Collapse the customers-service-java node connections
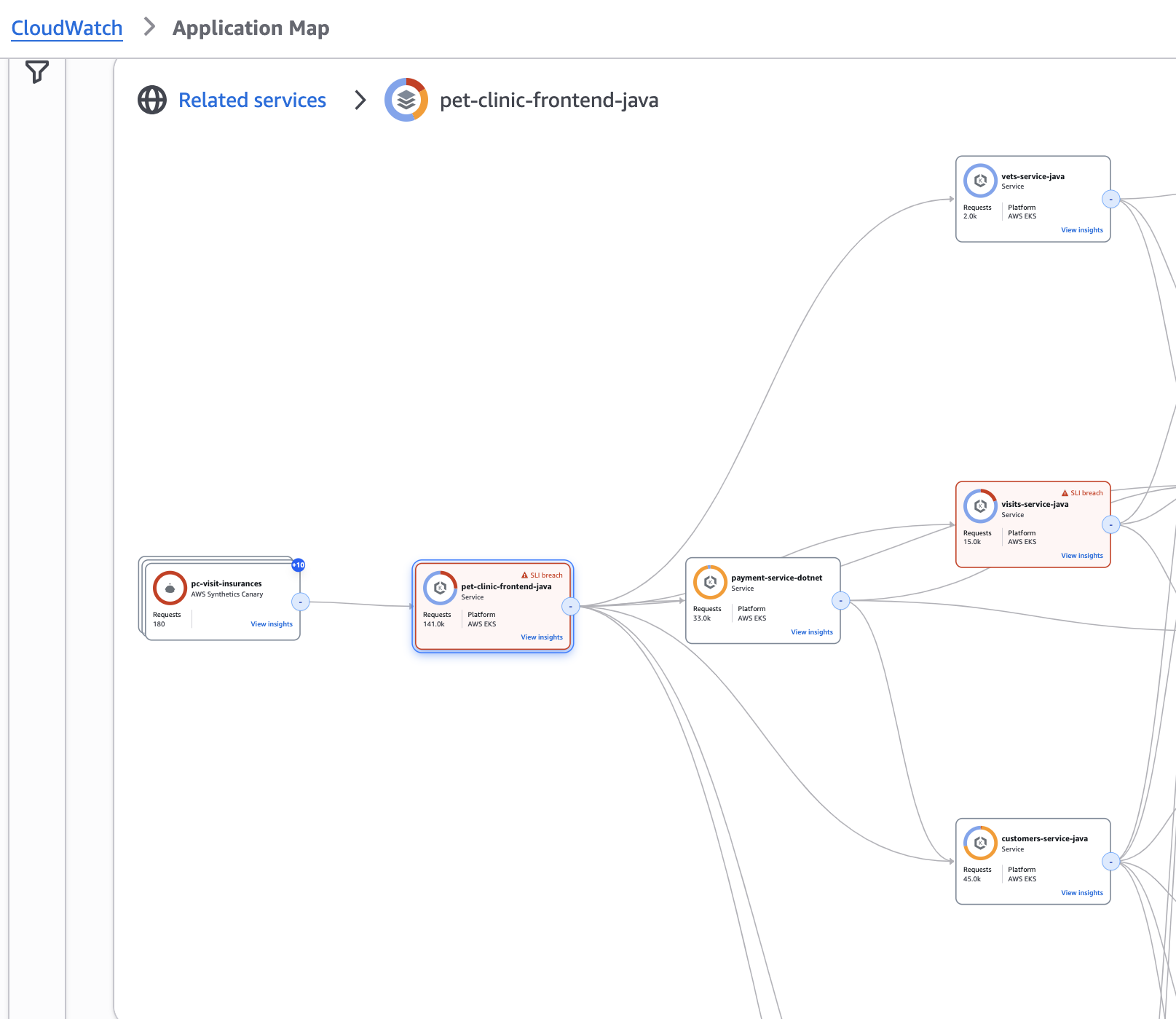 [x=1110, y=862]
